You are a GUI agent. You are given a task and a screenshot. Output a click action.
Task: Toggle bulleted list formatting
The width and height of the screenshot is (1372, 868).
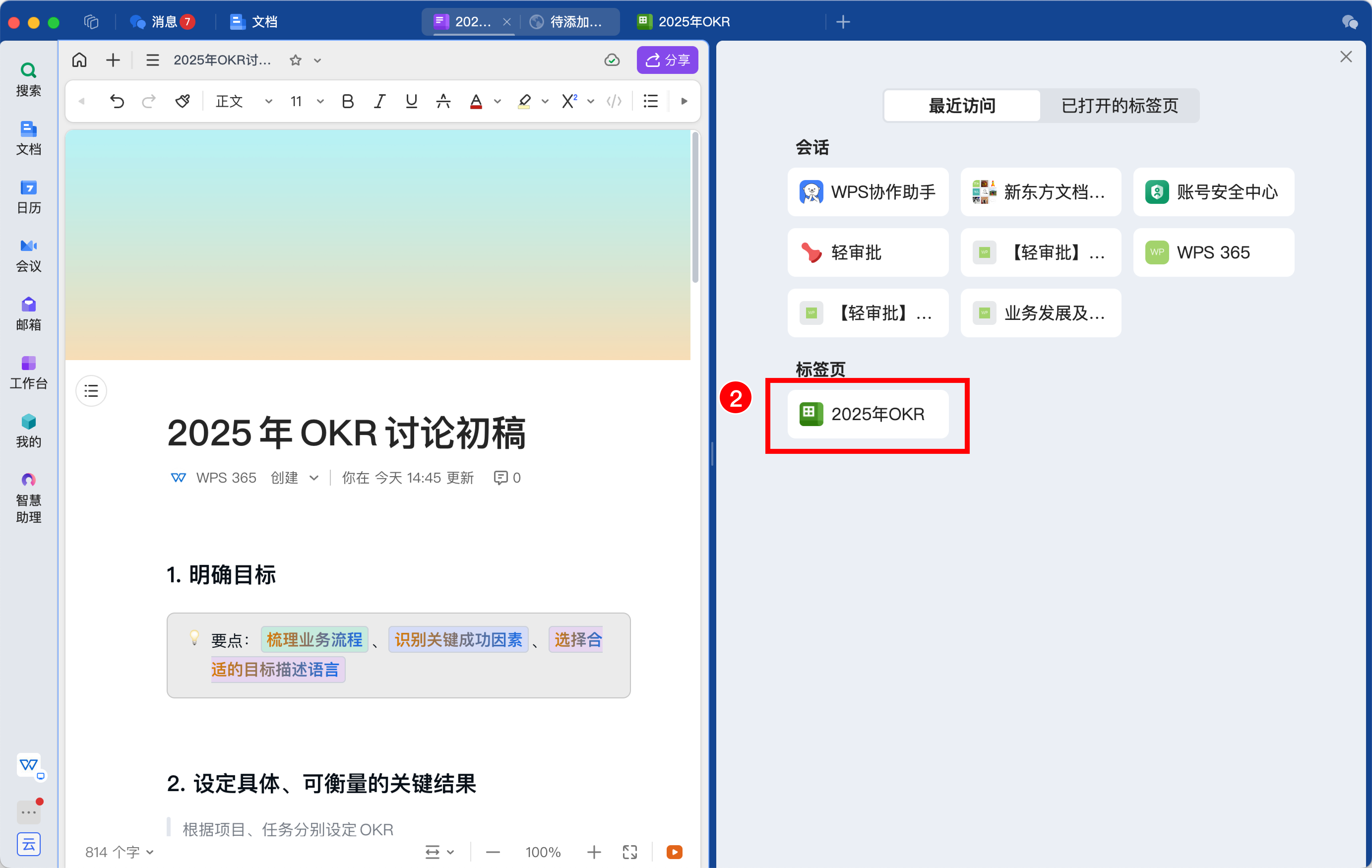click(x=651, y=101)
